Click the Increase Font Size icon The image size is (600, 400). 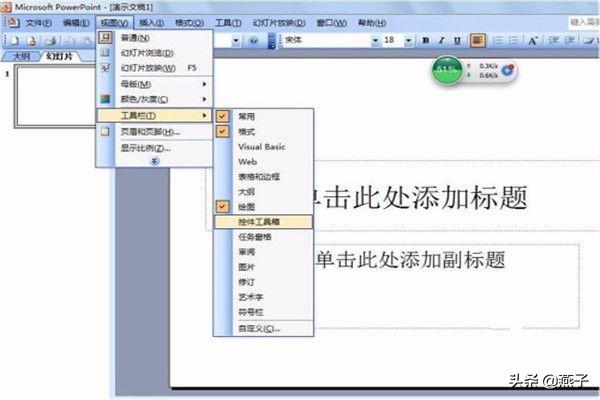(533, 40)
